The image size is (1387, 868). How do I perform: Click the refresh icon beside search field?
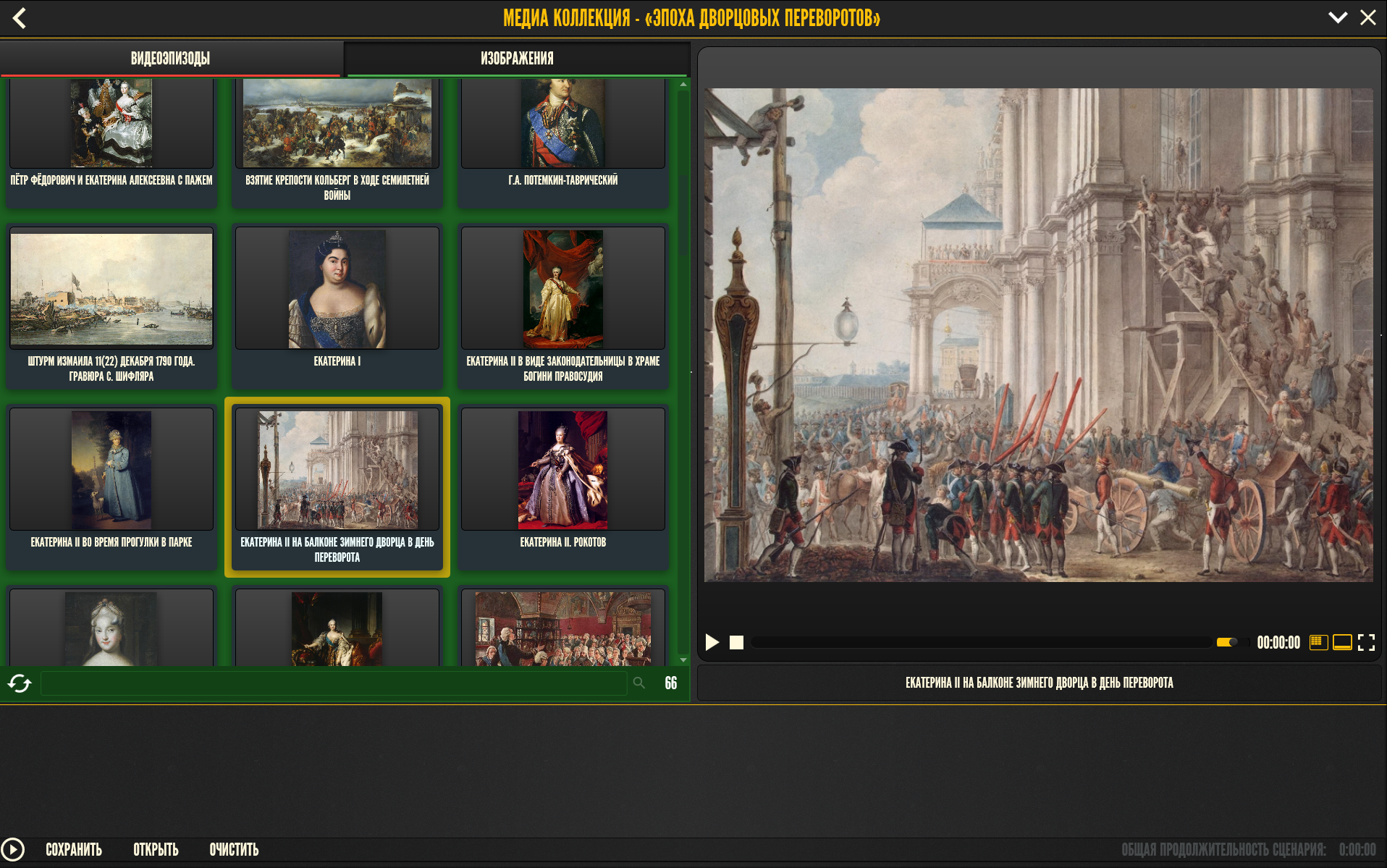click(x=20, y=683)
